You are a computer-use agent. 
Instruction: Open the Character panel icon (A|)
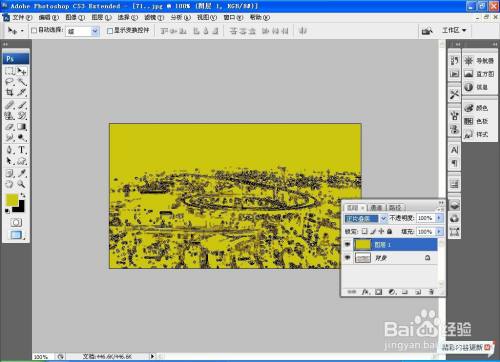454,150
